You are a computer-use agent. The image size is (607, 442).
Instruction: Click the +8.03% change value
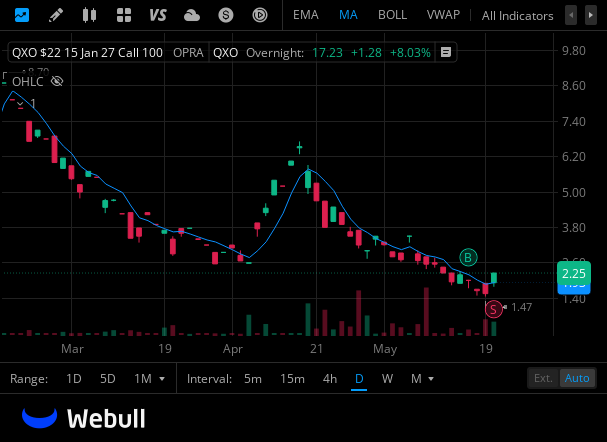click(x=410, y=52)
